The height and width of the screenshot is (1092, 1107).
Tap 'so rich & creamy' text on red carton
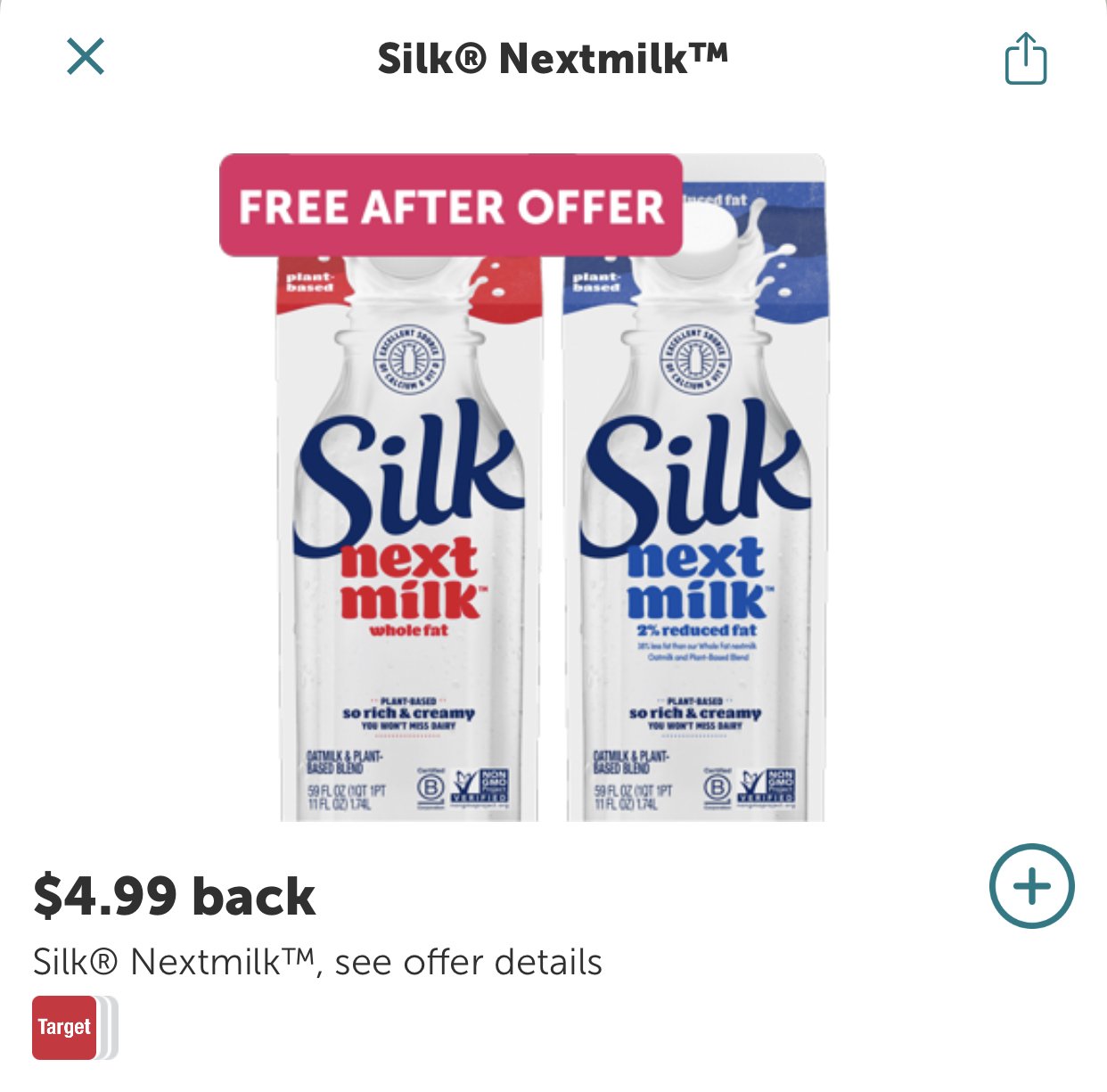pyautogui.click(x=409, y=714)
